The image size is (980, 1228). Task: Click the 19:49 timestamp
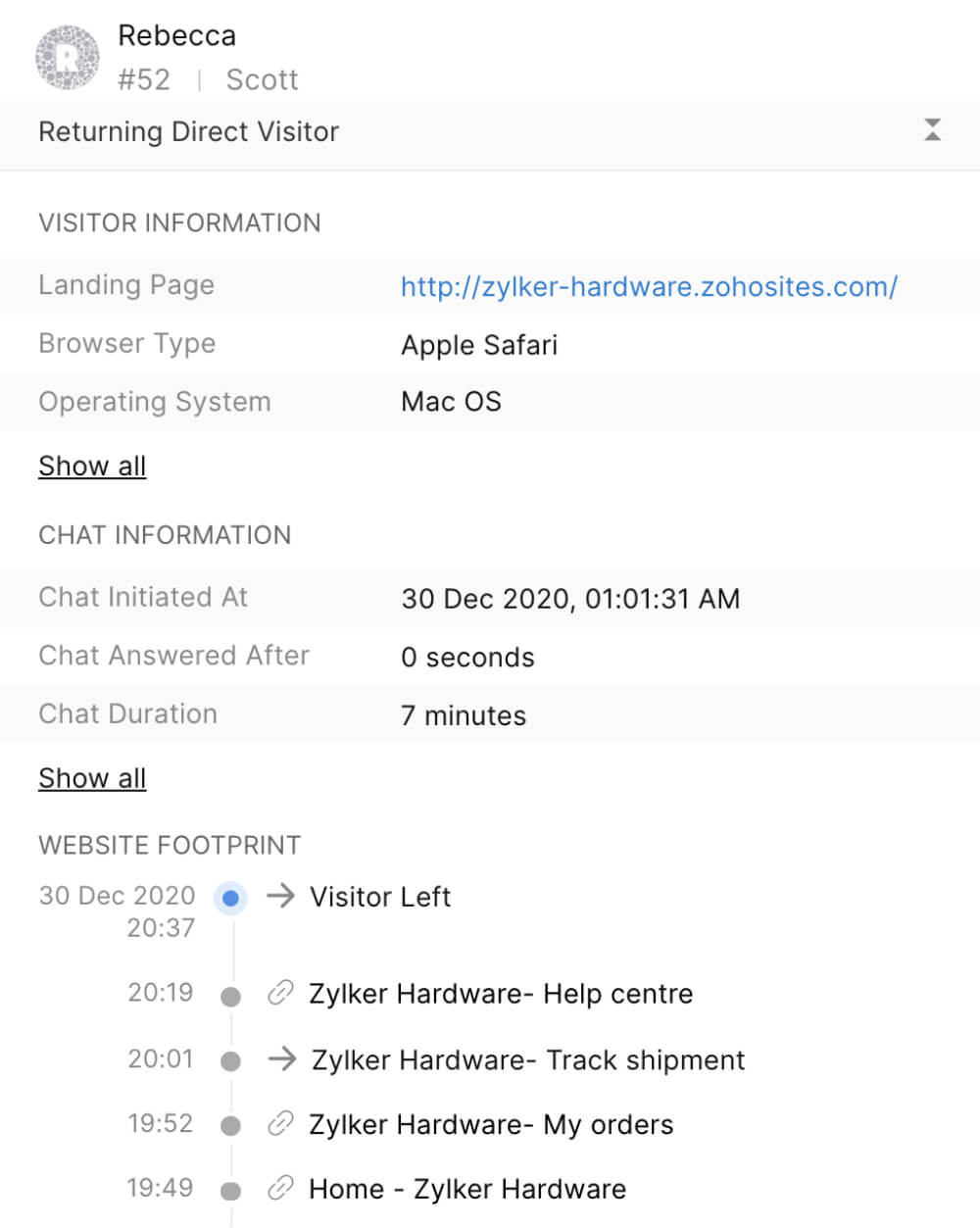[161, 1188]
